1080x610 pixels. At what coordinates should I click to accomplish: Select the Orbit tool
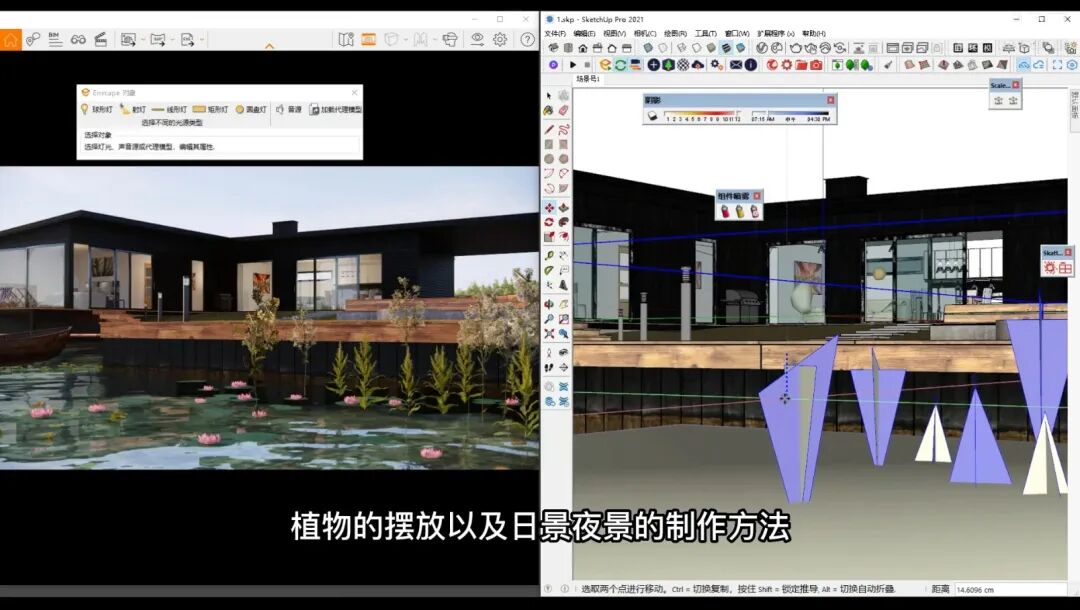tap(549, 304)
